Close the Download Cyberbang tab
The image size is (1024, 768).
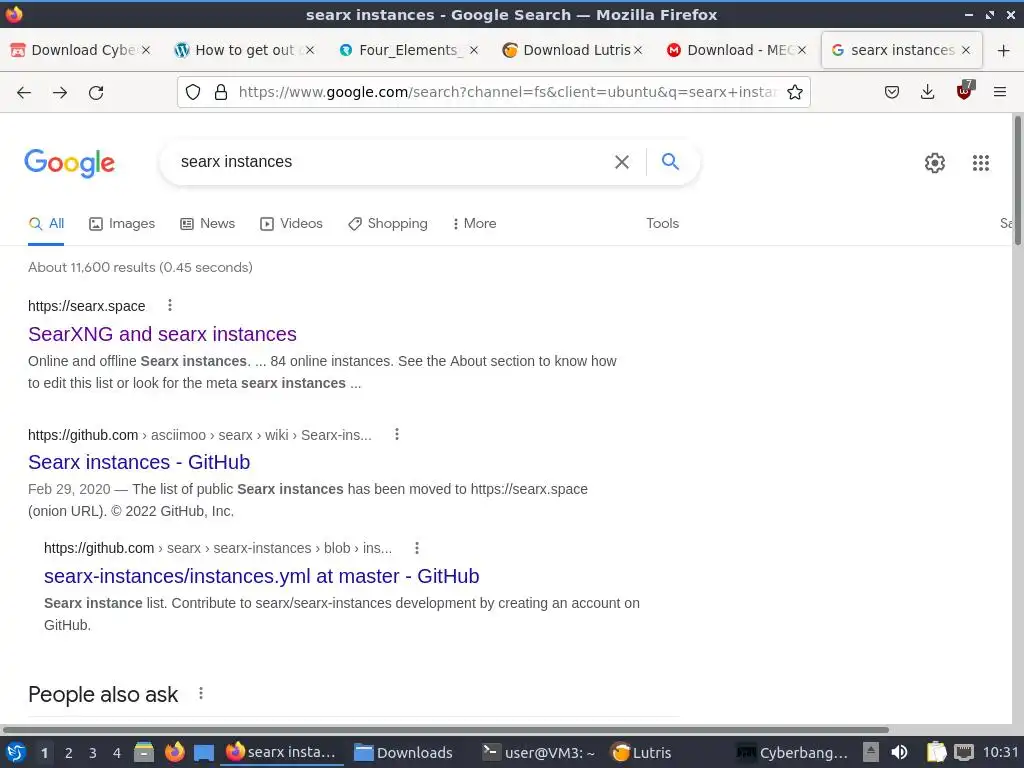pyautogui.click(x=146, y=50)
